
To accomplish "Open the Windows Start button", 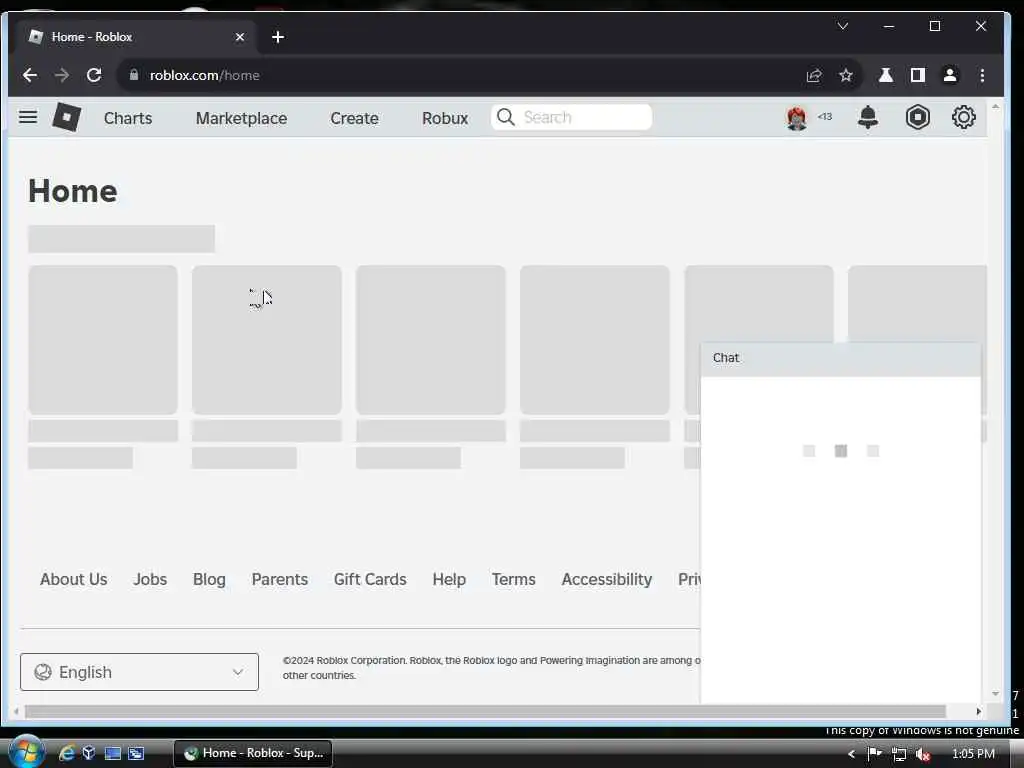I will coord(26,752).
